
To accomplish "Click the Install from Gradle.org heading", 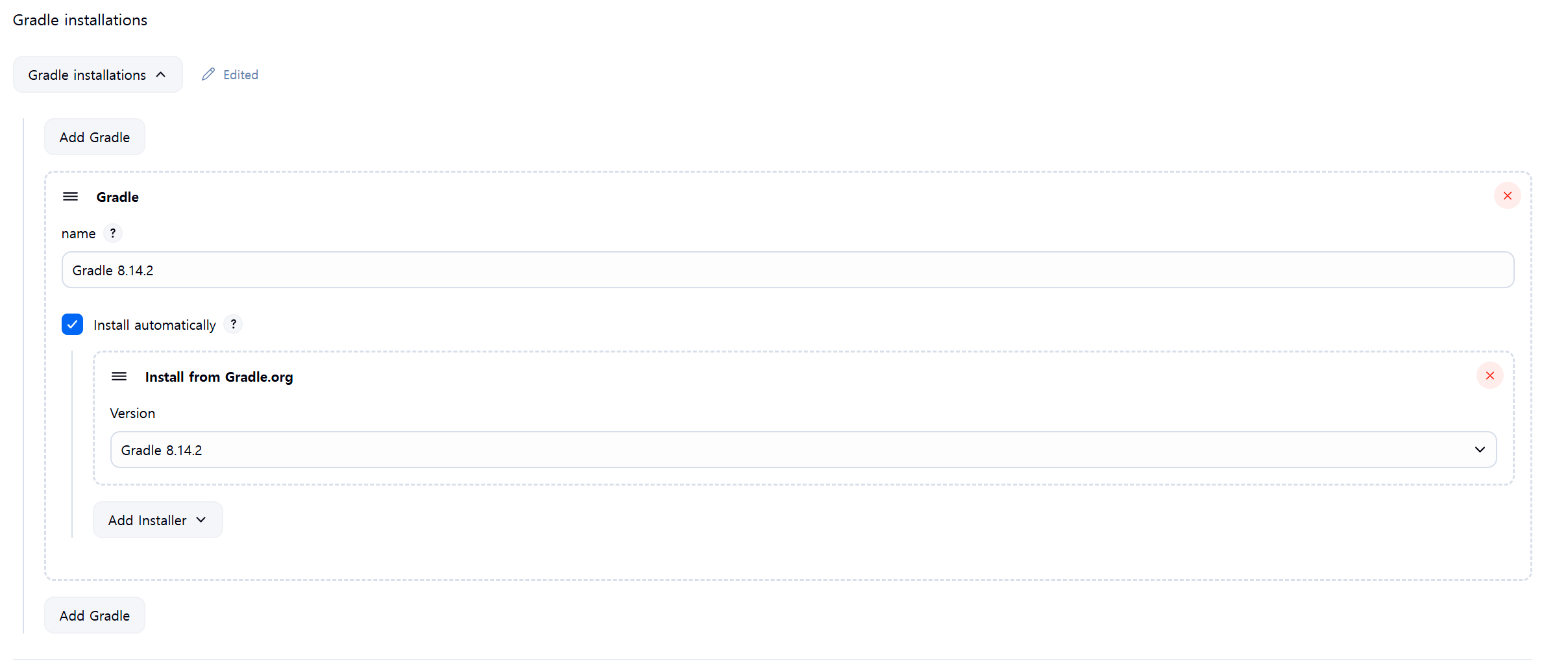I will pos(219,377).
